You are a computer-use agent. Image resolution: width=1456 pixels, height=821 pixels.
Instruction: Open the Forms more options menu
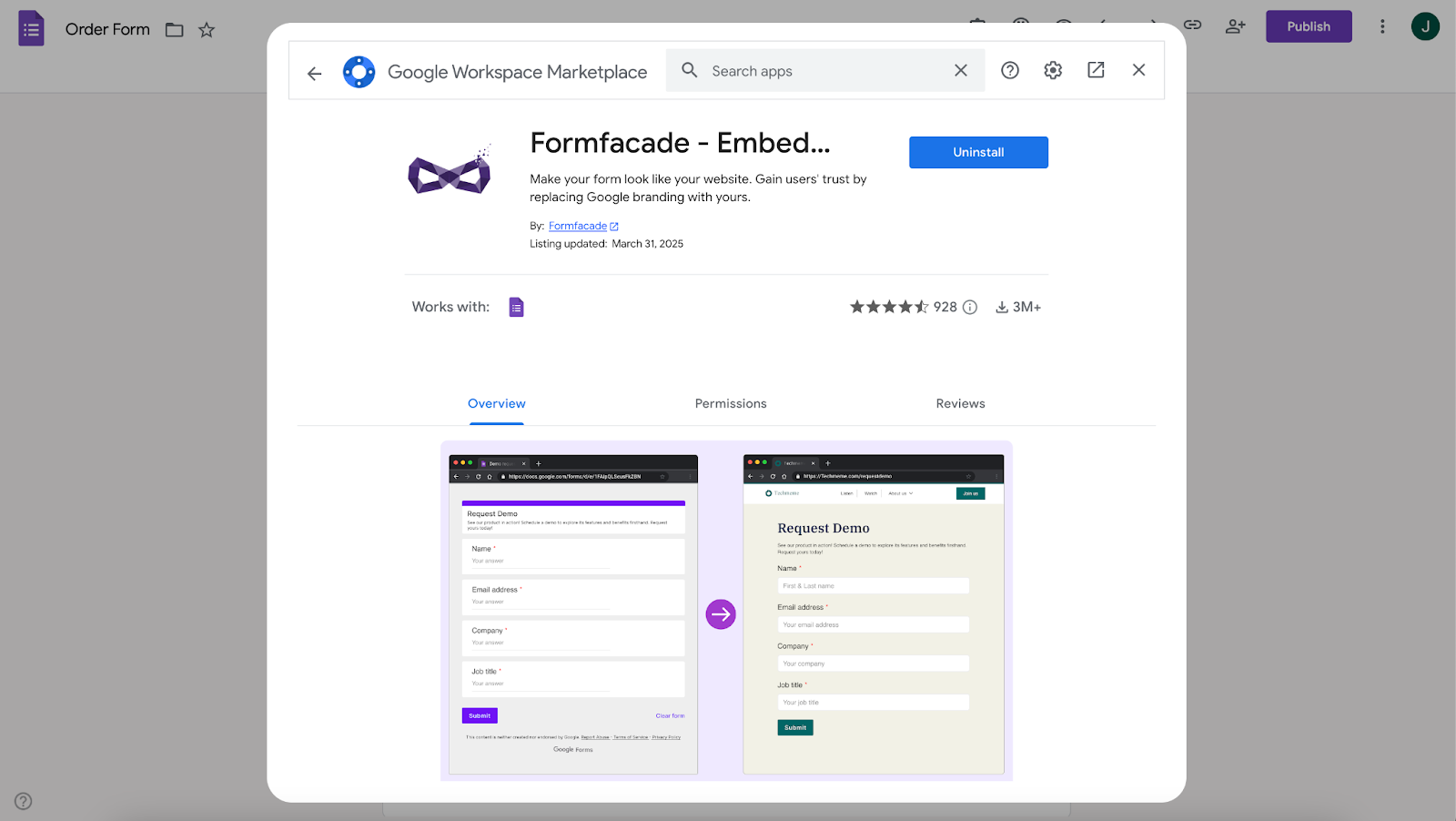1382,26
